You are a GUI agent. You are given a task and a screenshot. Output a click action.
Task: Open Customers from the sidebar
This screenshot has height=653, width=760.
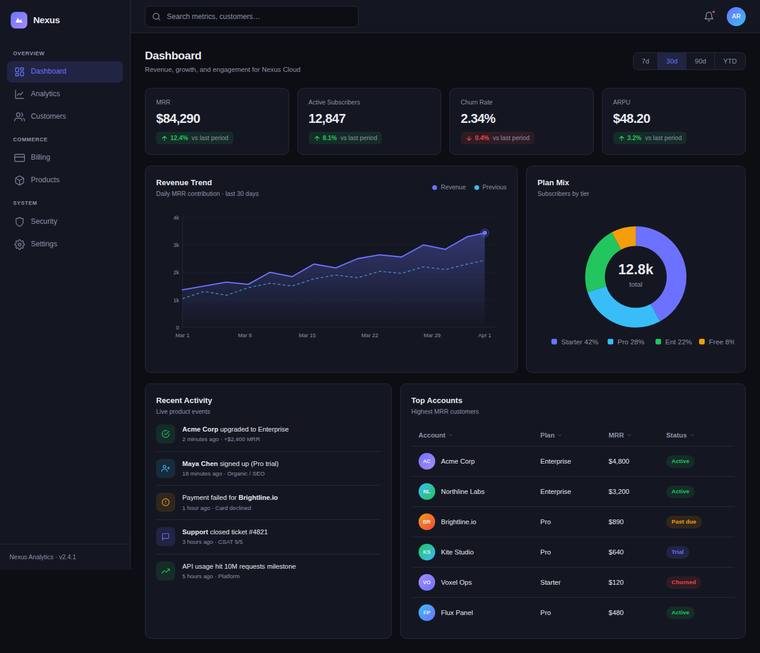pyautogui.click(x=65, y=117)
